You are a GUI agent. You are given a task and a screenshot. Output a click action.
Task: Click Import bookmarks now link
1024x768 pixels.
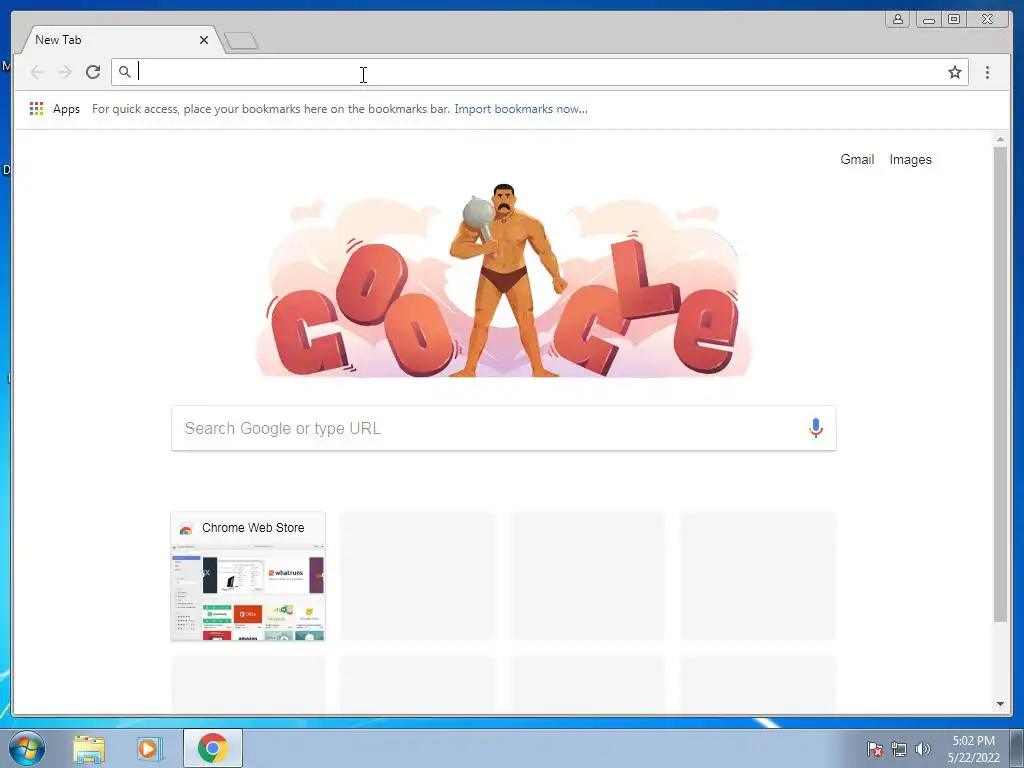(520, 109)
